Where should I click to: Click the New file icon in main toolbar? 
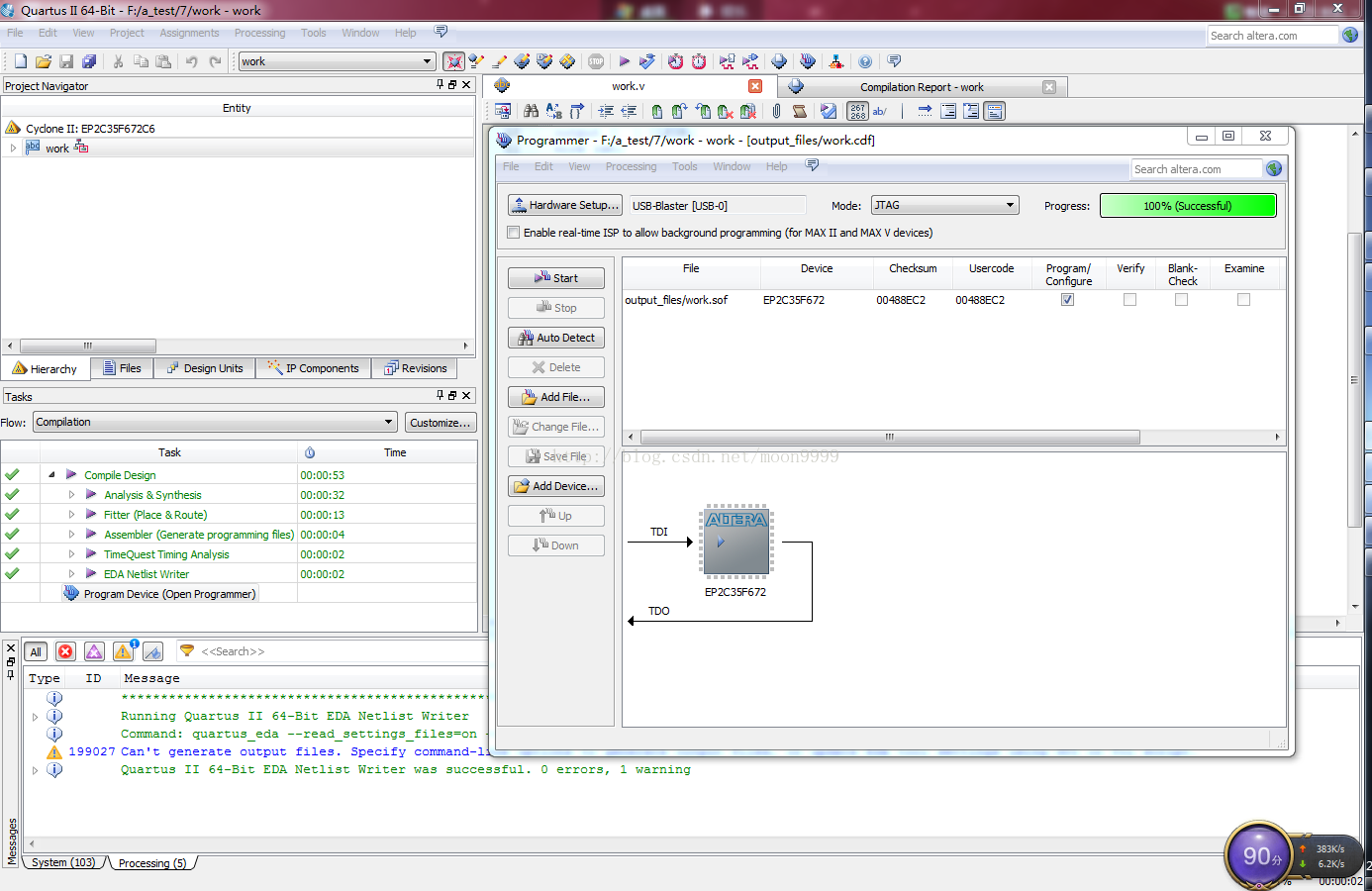[x=20, y=61]
